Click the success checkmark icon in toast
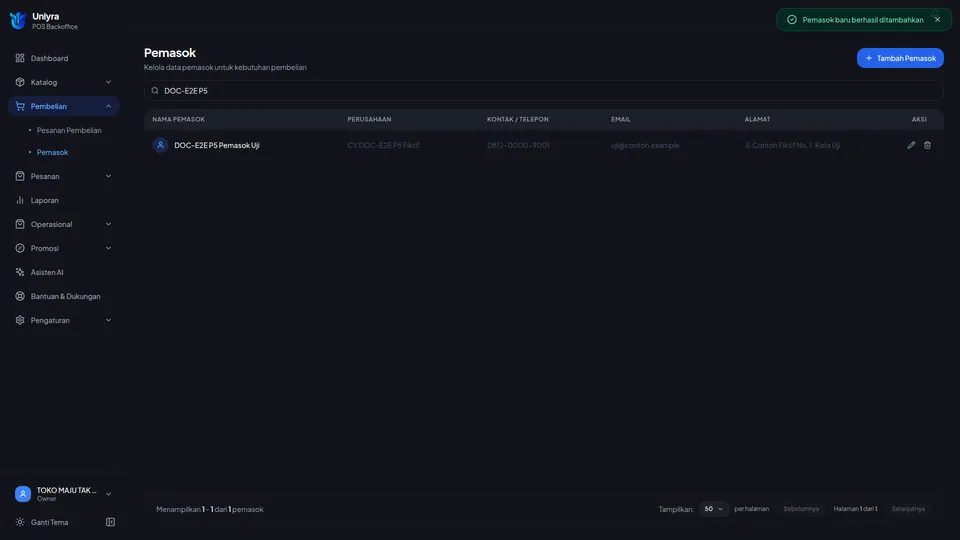This screenshot has height=540, width=960. [x=792, y=20]
